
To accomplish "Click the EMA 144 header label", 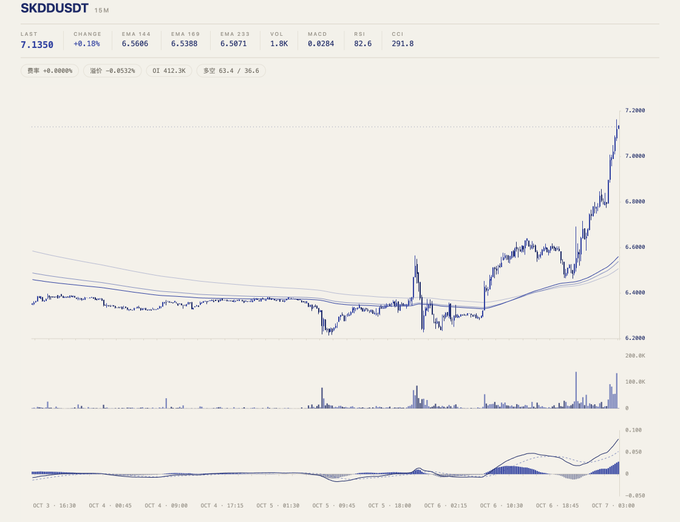I will [136, 34].
